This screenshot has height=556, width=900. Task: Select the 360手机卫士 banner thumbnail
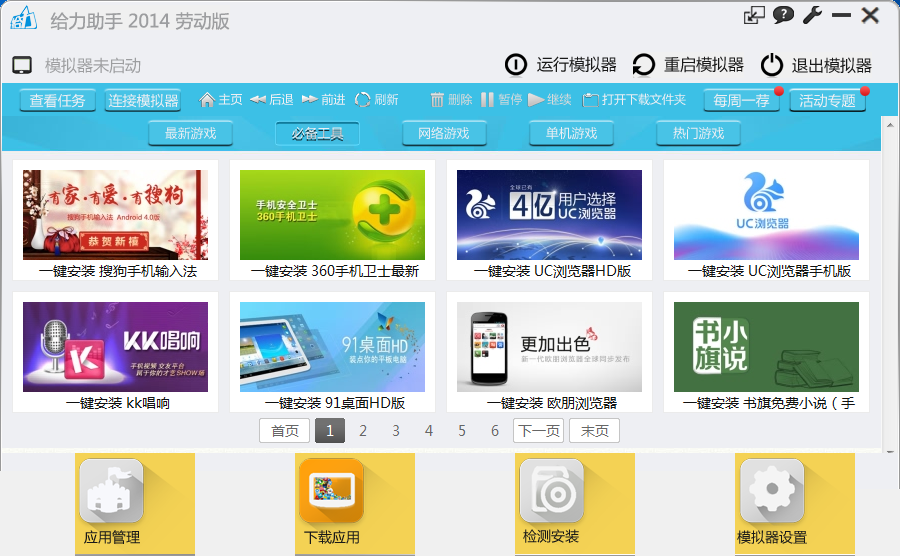(332, 215)
